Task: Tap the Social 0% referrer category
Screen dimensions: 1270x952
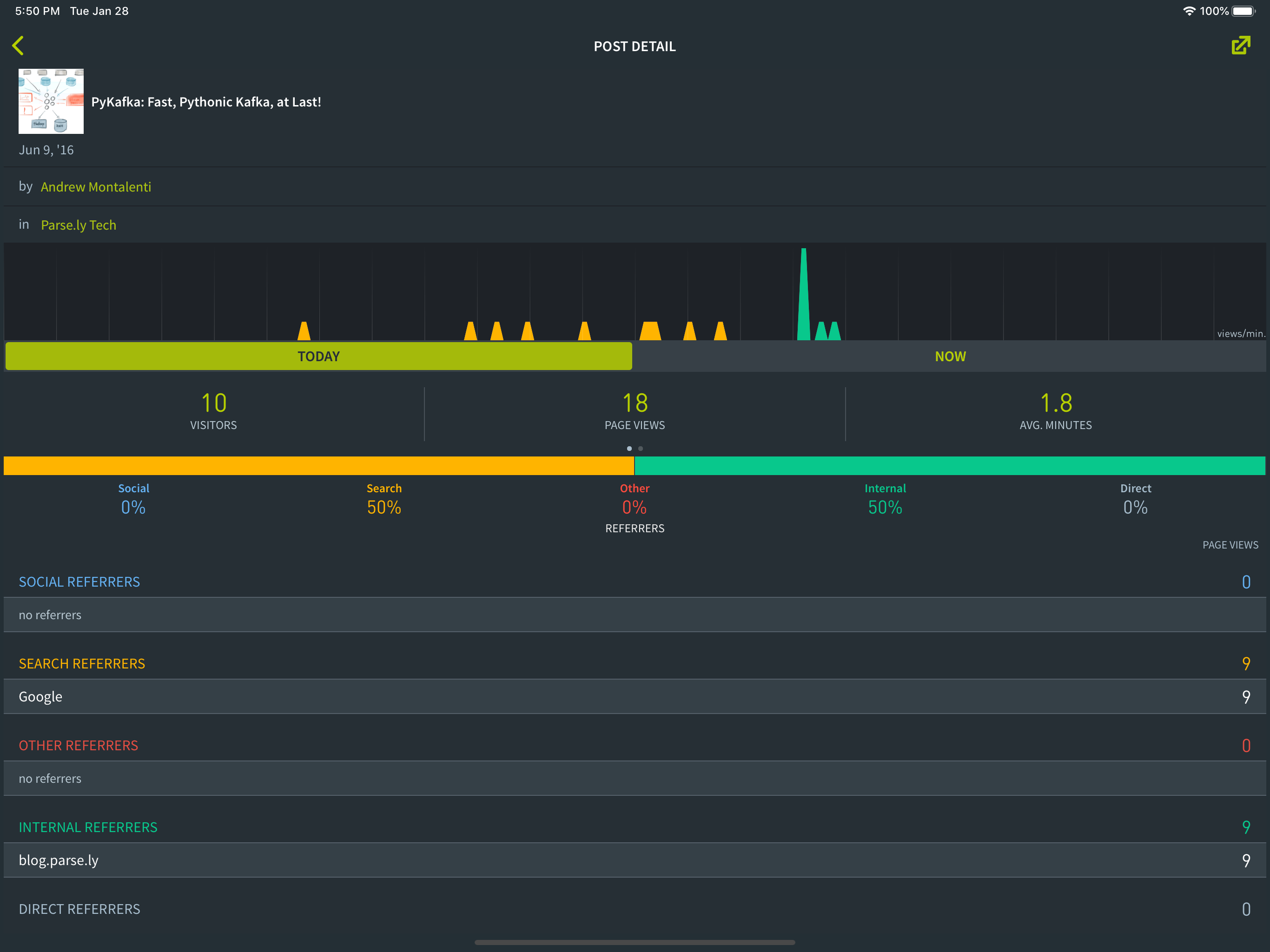Action: click(133, 499)
